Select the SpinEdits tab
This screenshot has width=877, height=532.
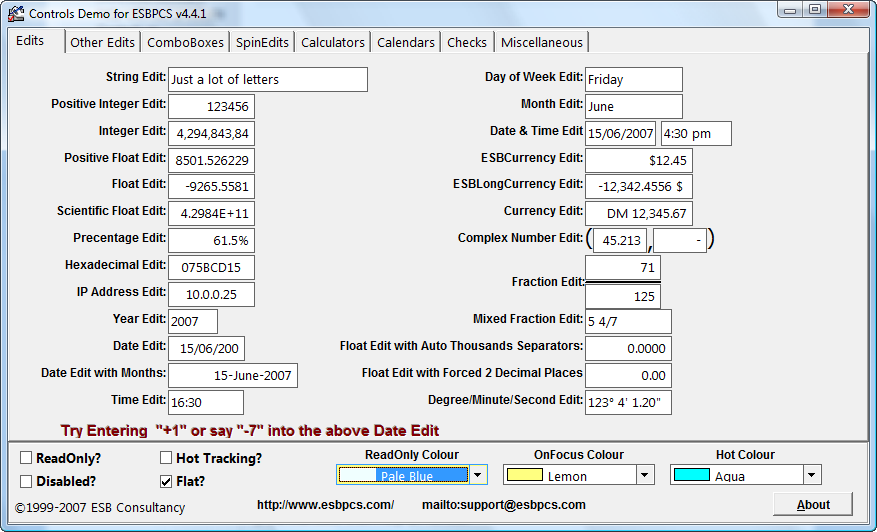[262, 43]
